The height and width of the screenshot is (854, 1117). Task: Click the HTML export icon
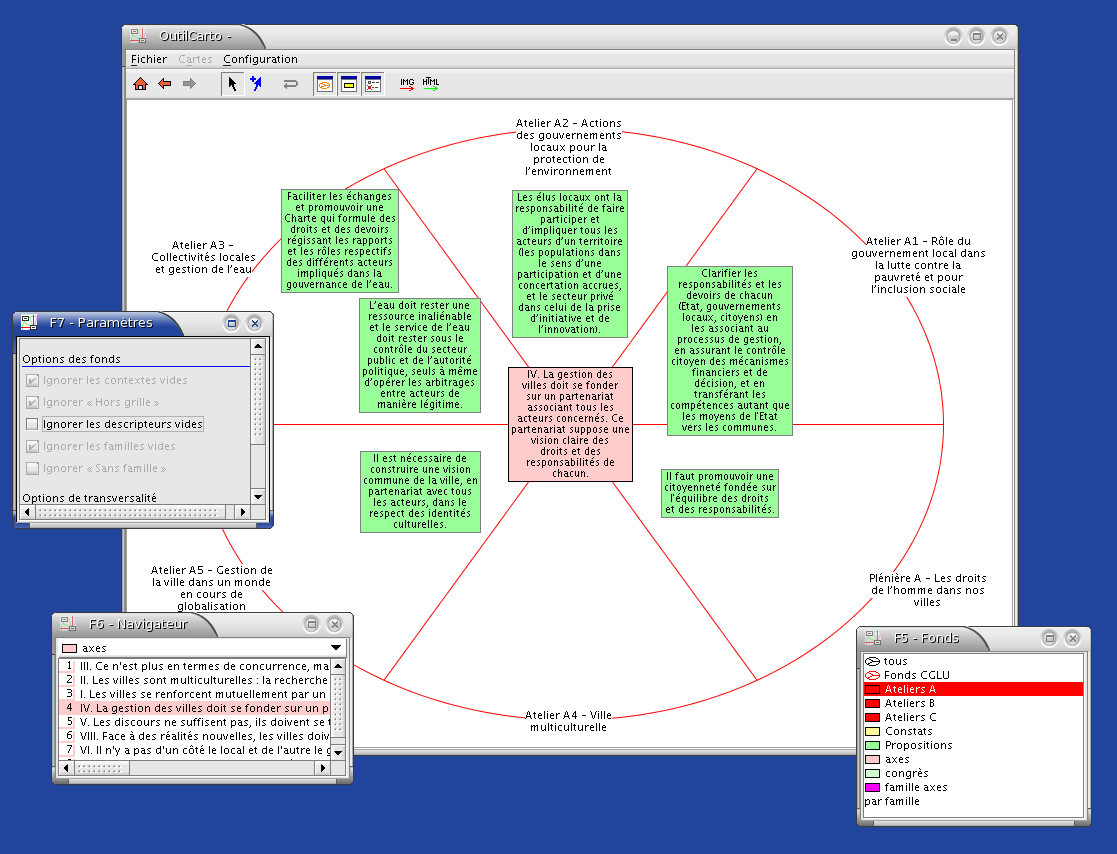(430, 84)
